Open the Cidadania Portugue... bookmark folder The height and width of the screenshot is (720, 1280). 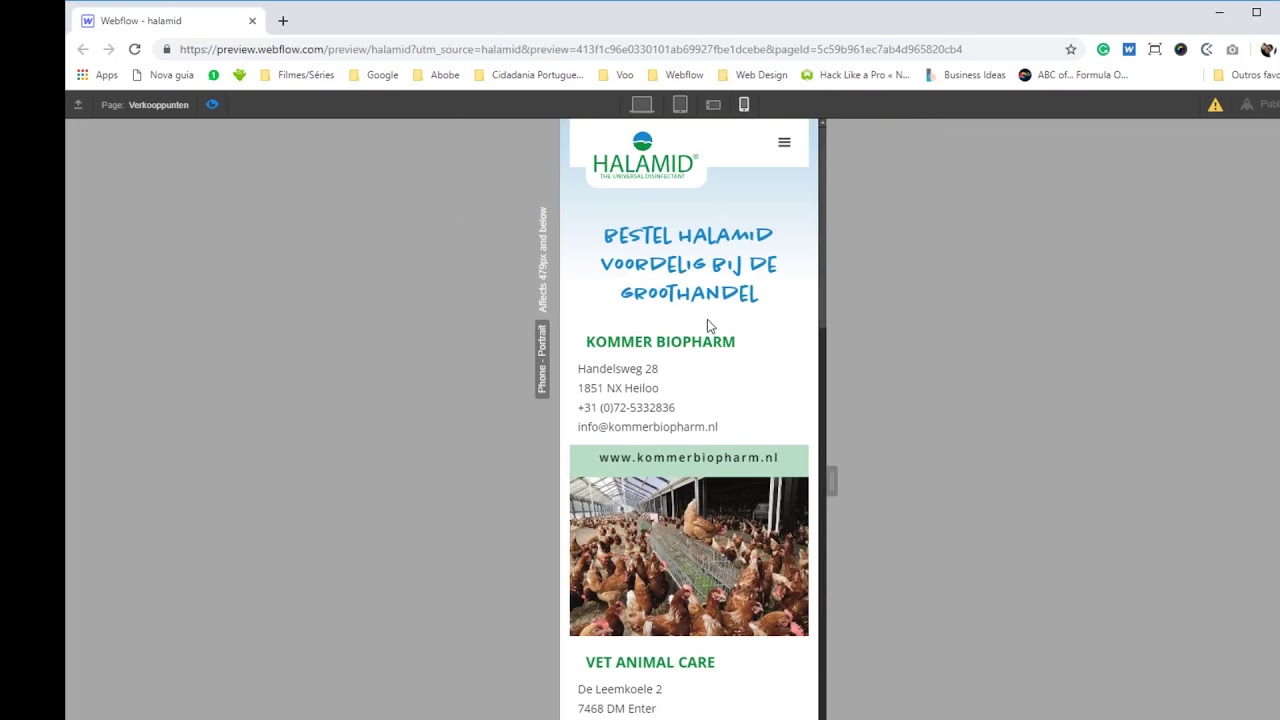[528, 75]
